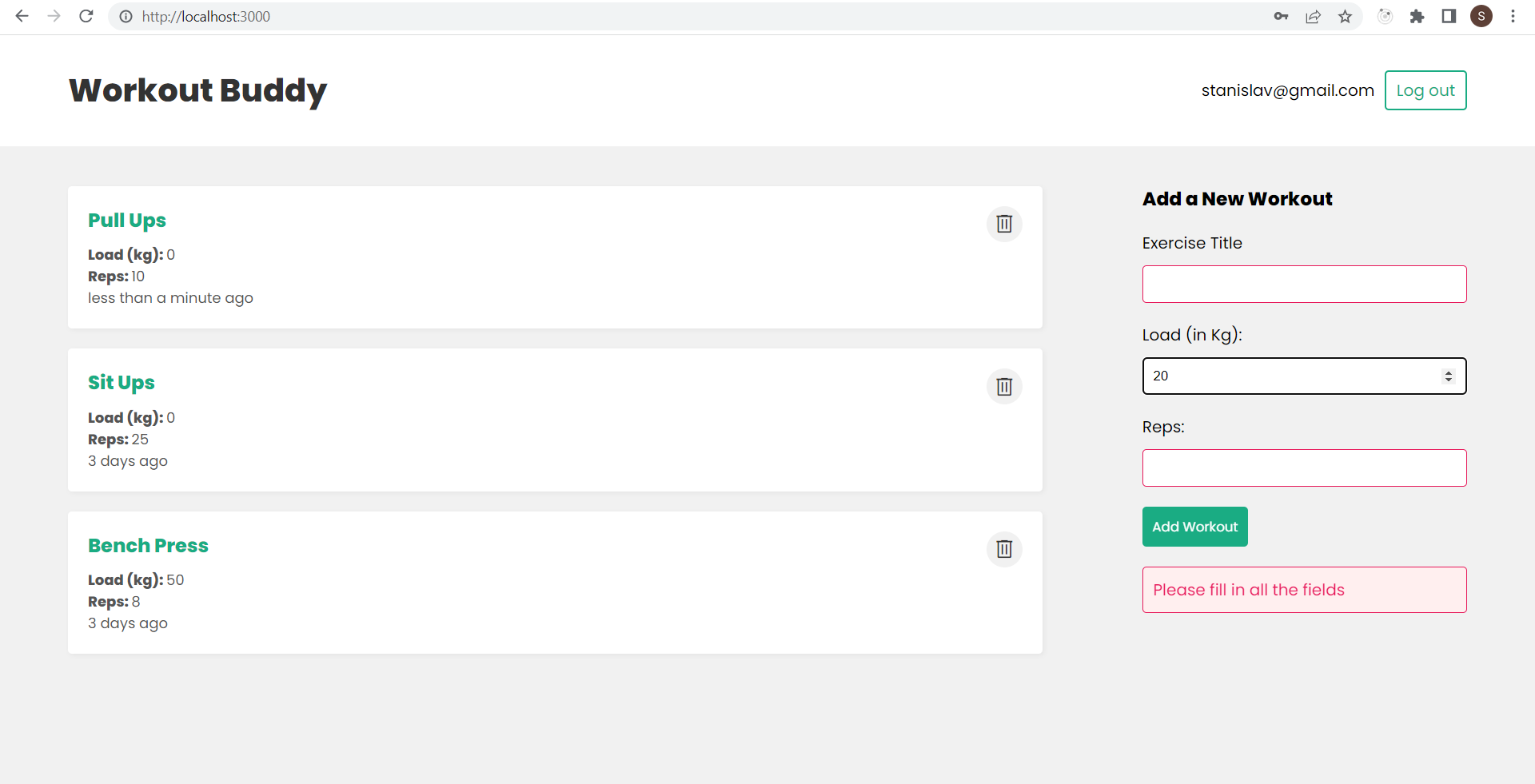The width and height of the screenshot is (1535, 784).
Task: Delete the Sit Ups workout
Action: [1004, 387]
